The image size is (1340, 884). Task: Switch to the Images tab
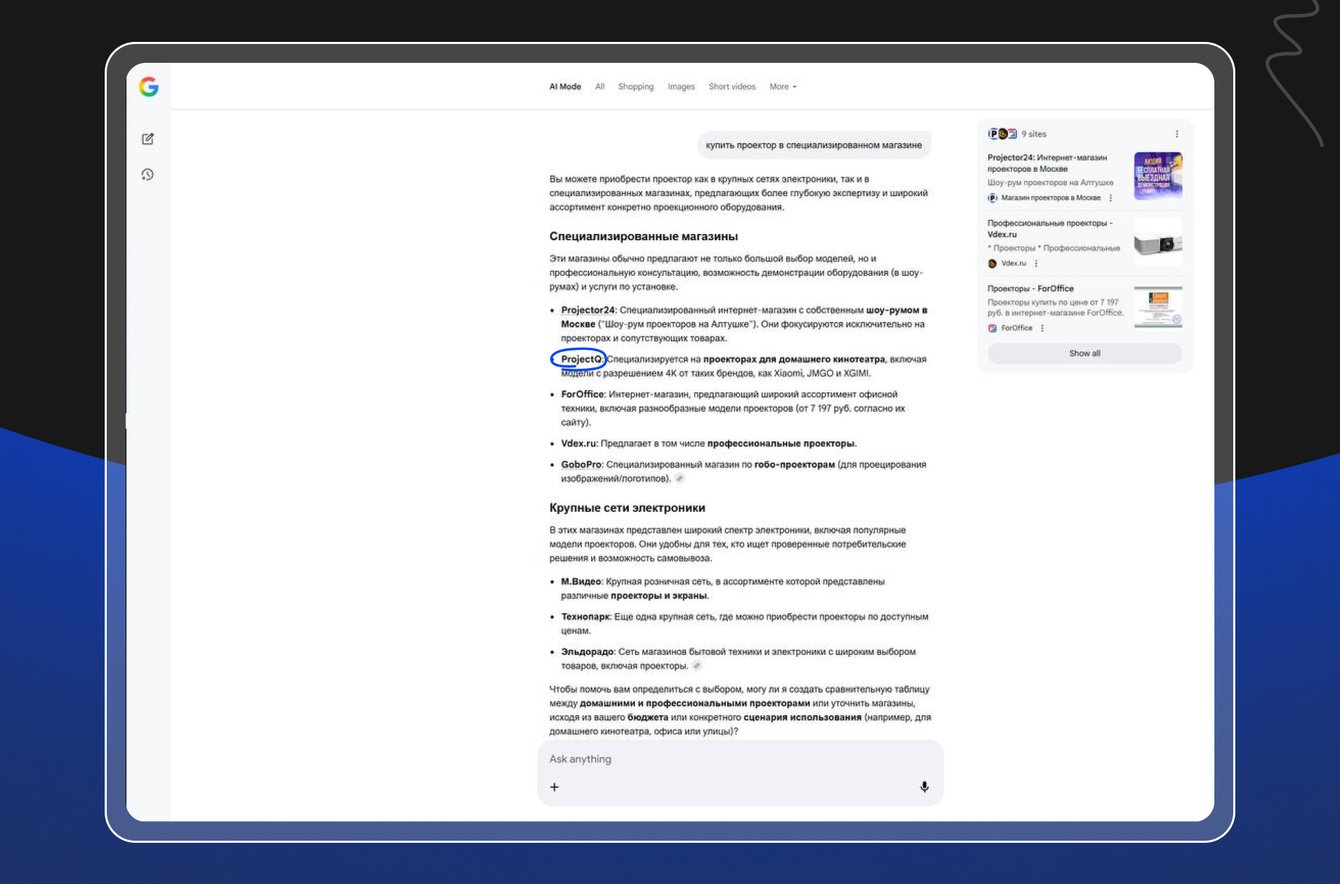point(681,87)
